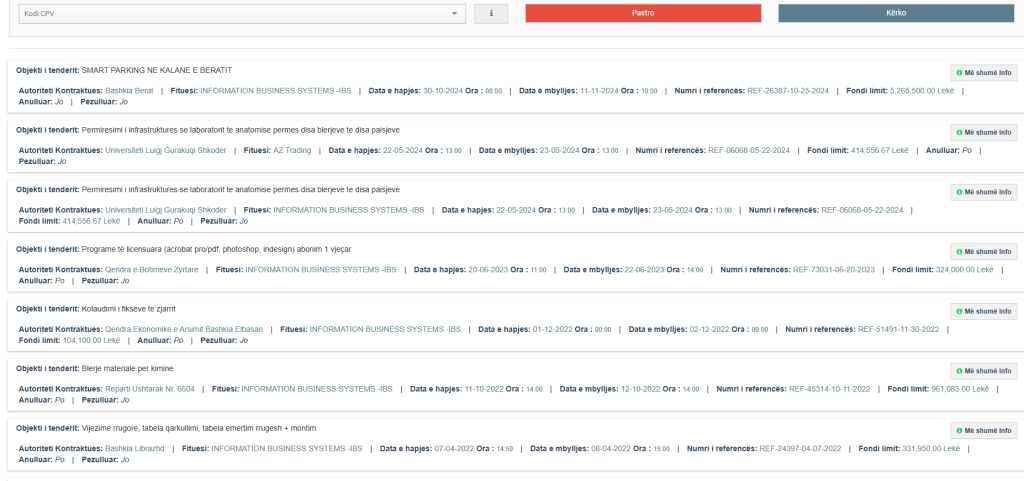Open more info for AZ Trading tender
Image resolution: width=1024 pixels, height=481 pixels.
click(x=983, y=132)
